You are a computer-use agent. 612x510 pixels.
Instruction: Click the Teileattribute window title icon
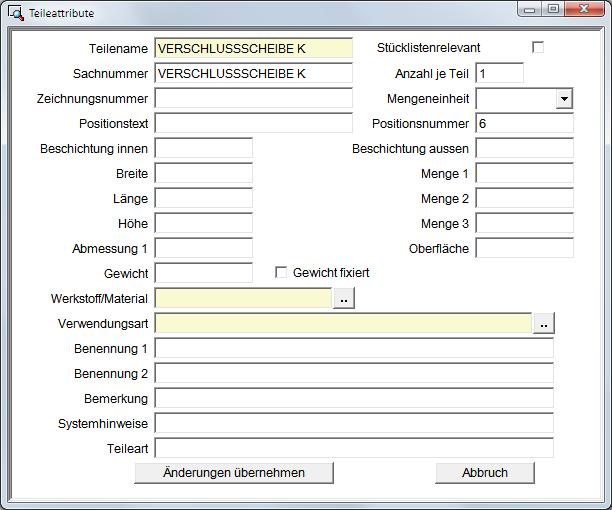(16, 11)
